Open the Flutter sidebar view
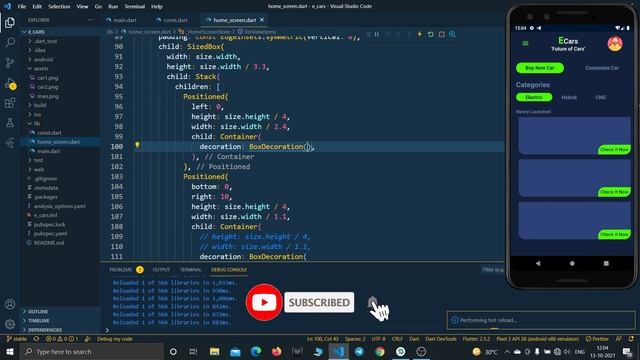640x360 pixels. click(10, 142)
